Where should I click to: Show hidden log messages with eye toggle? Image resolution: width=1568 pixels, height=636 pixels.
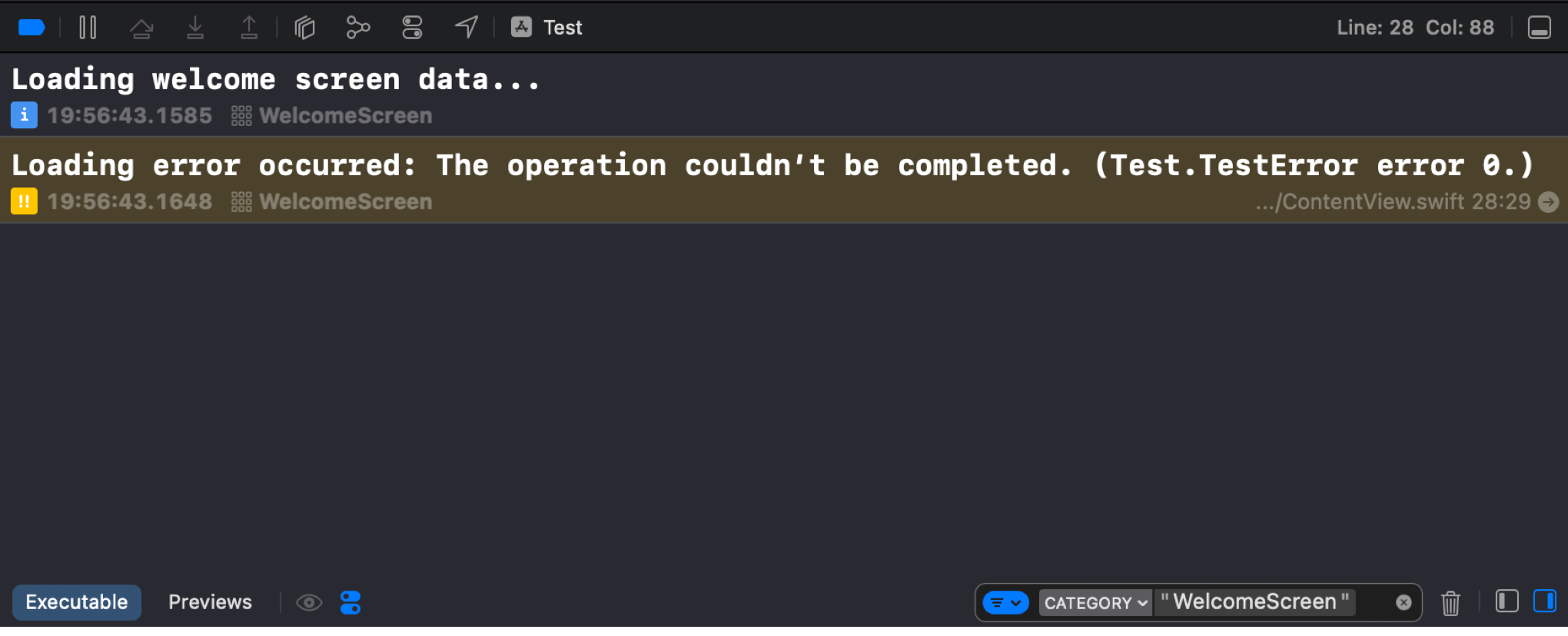309,602
